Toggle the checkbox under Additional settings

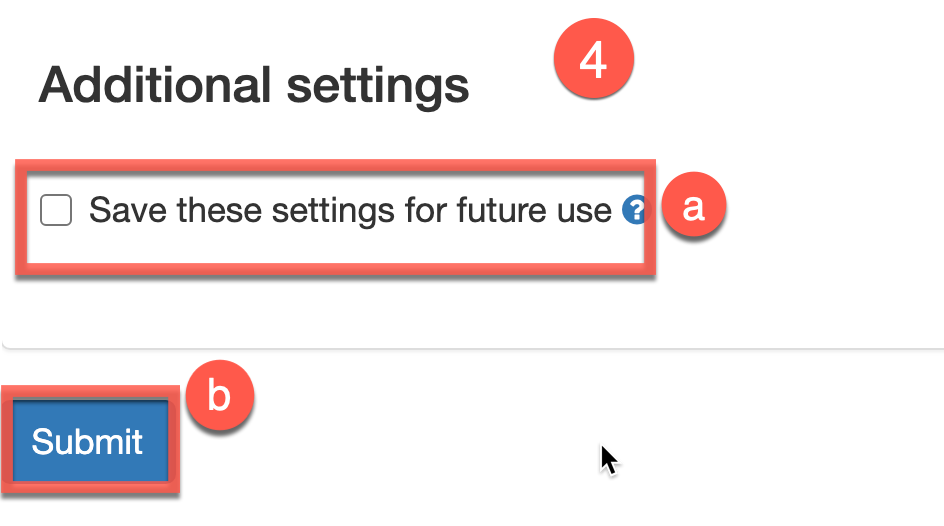[x=56, y=211]
